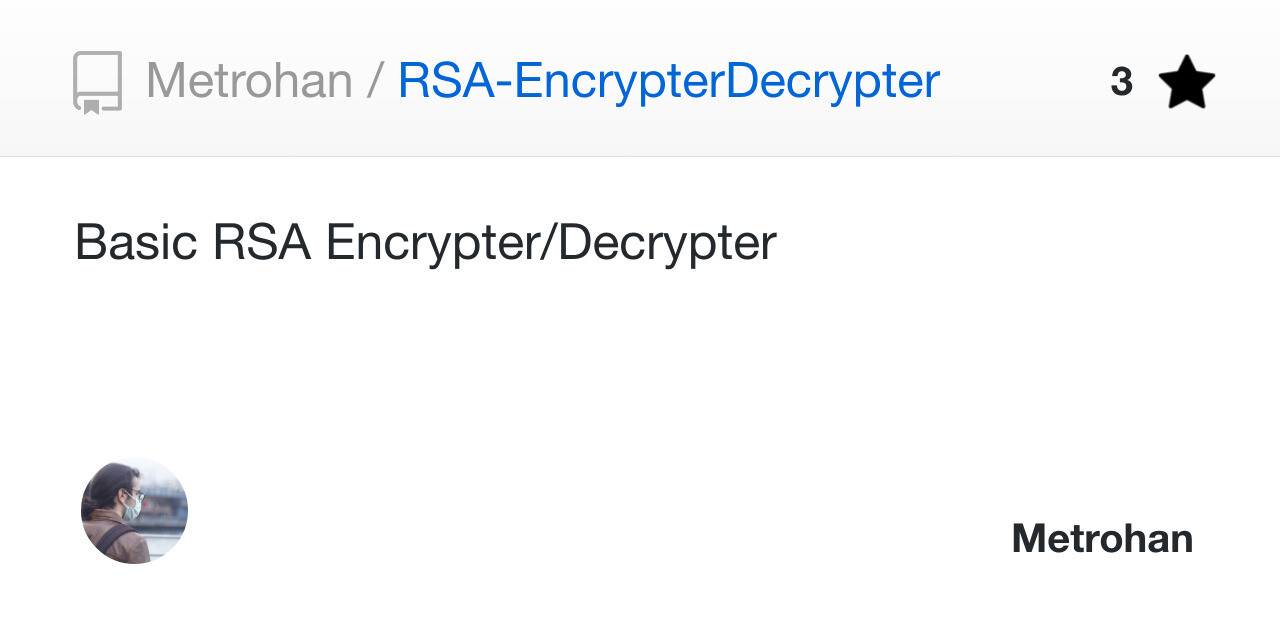Select the gray bookmark repo icon

coord(97,82)
